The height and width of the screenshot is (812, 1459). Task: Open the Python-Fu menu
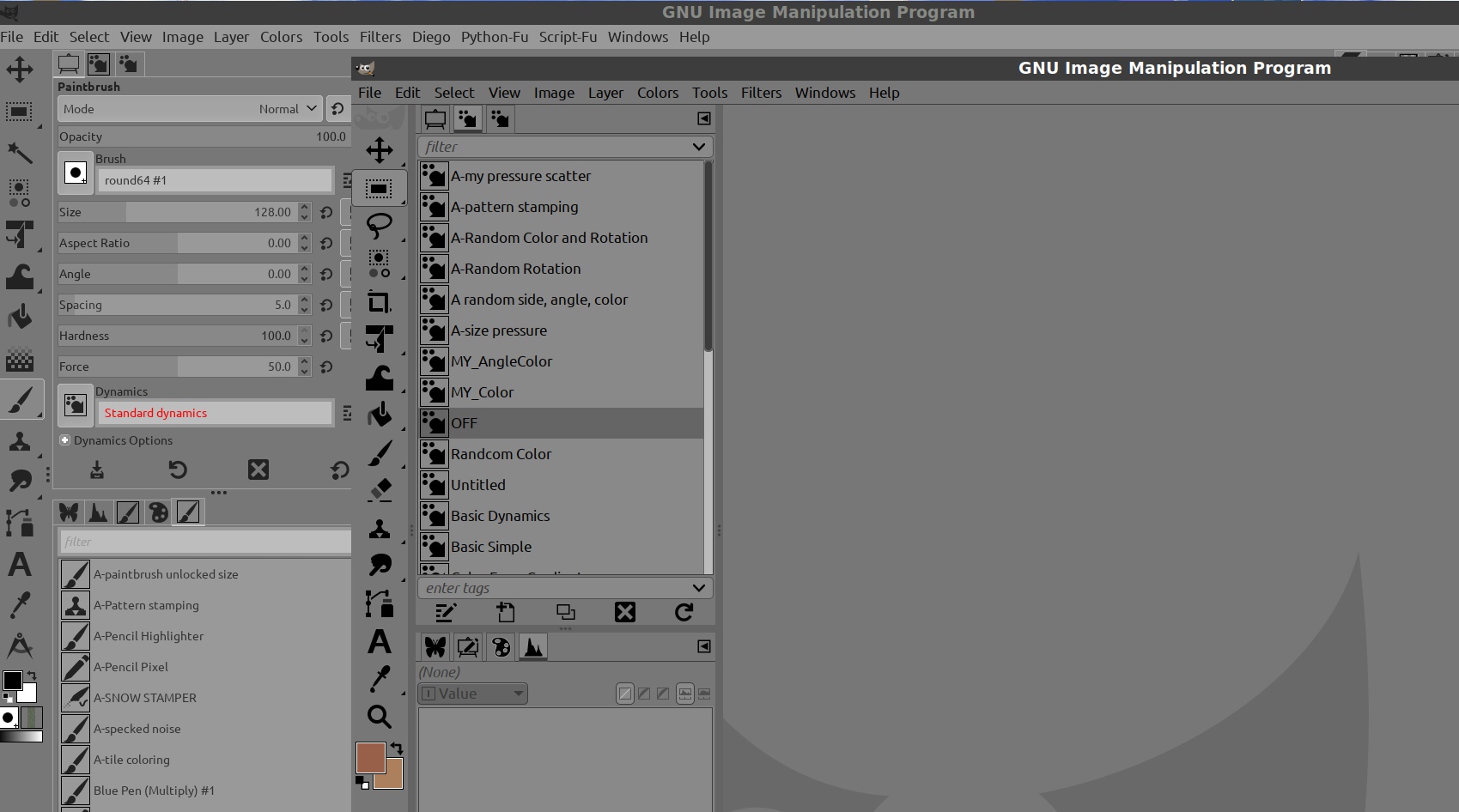[494, 37]
